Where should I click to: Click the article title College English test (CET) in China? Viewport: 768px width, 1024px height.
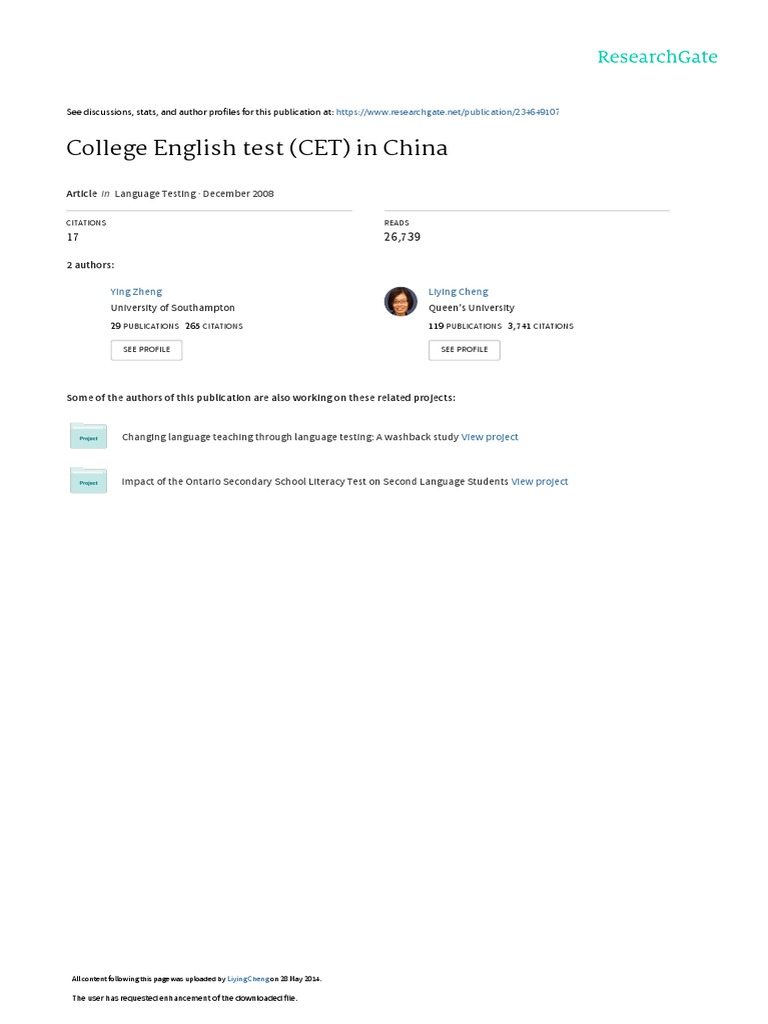pos(257,148)
